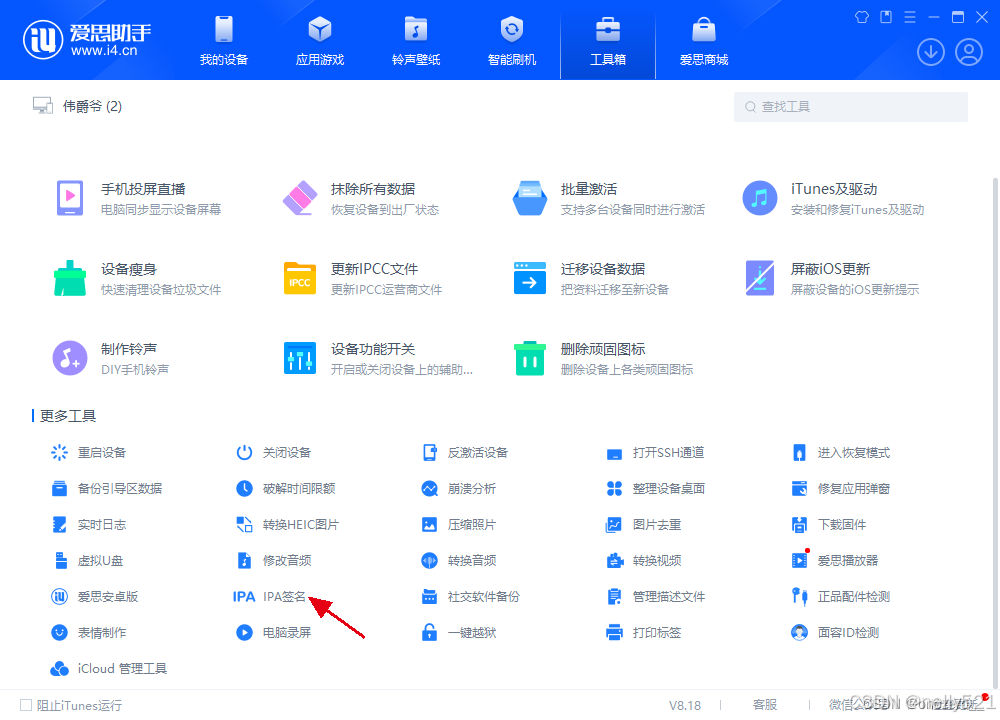
Task: Open 修改音频 tool
Action: [274, 561]
